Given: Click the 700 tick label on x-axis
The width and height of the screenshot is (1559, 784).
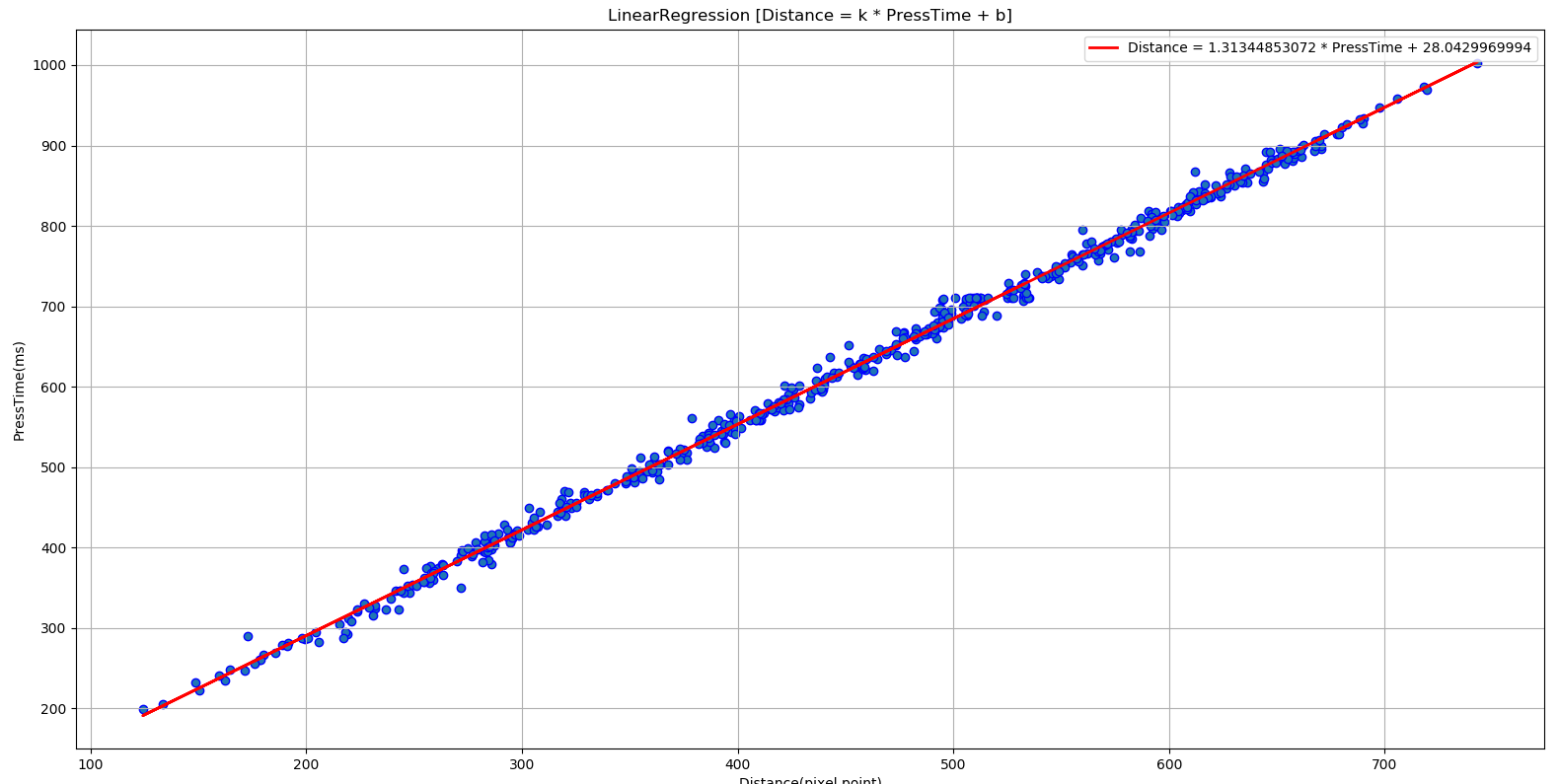Looking at the screenshot, I should (1384, 764).
